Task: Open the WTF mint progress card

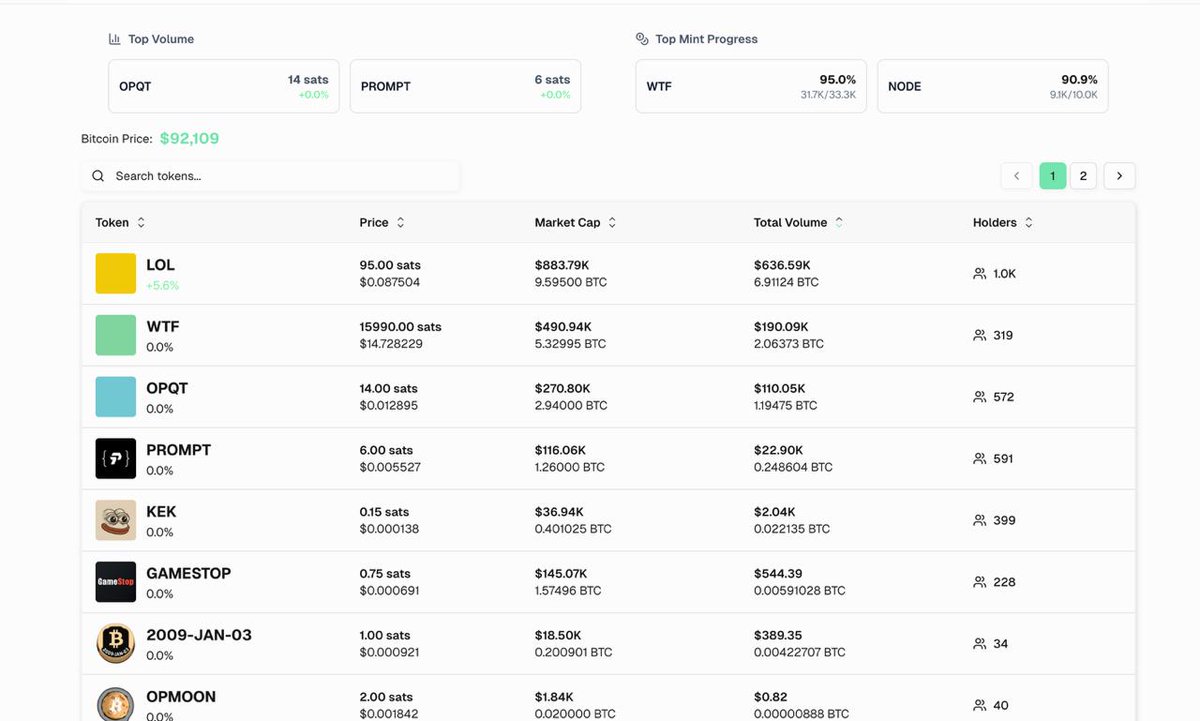Action: click(x=751, y=86)
